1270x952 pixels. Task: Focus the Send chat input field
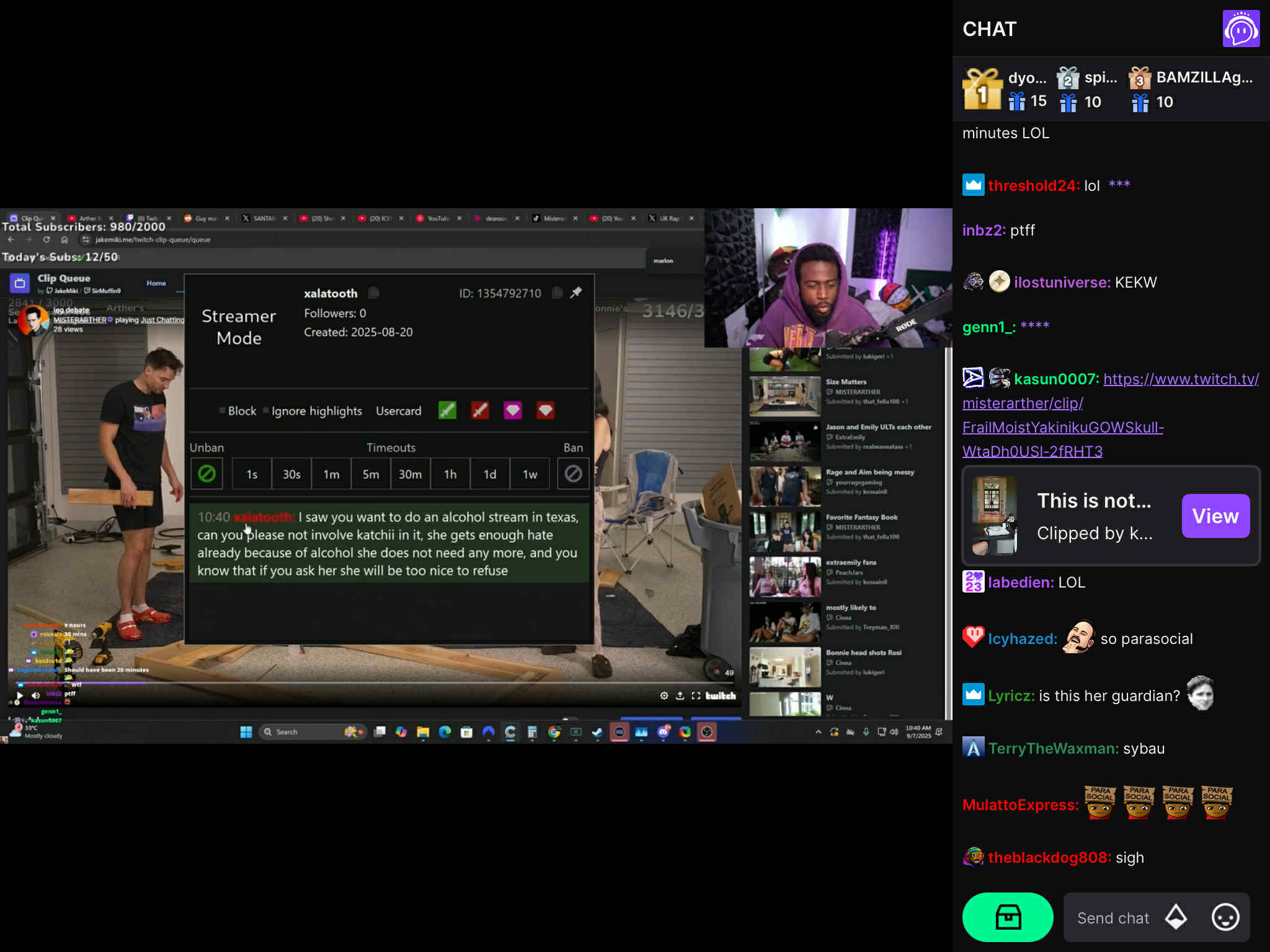click(1113, 918)
